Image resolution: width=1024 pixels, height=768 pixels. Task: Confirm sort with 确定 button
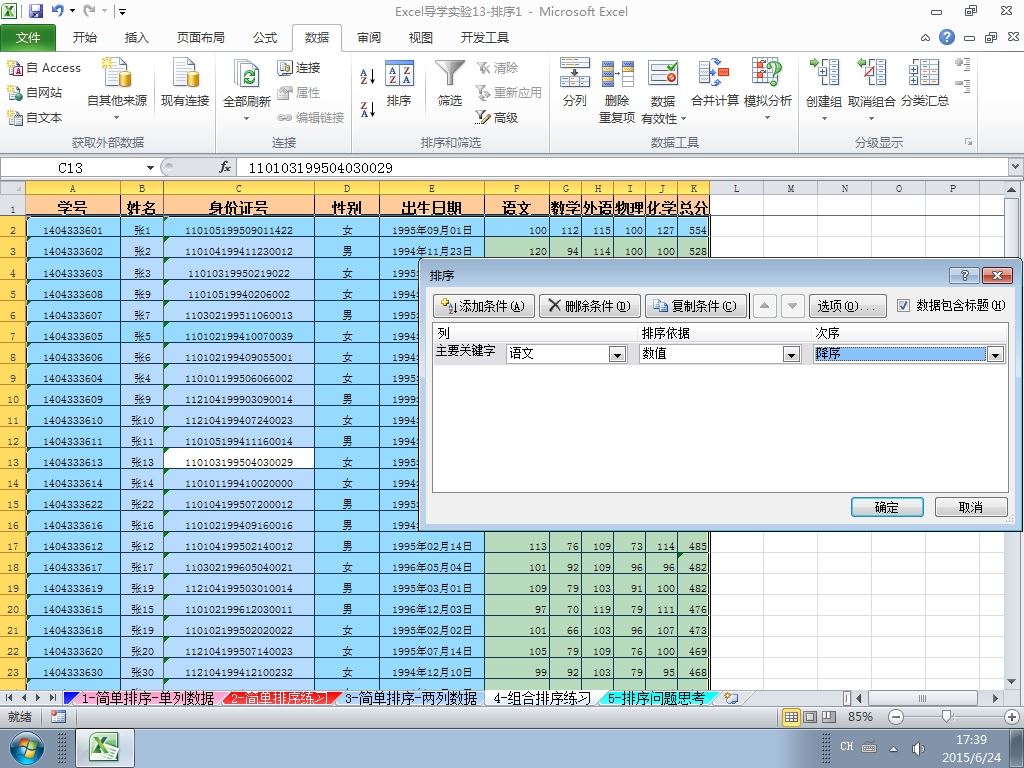pos(887,507)
